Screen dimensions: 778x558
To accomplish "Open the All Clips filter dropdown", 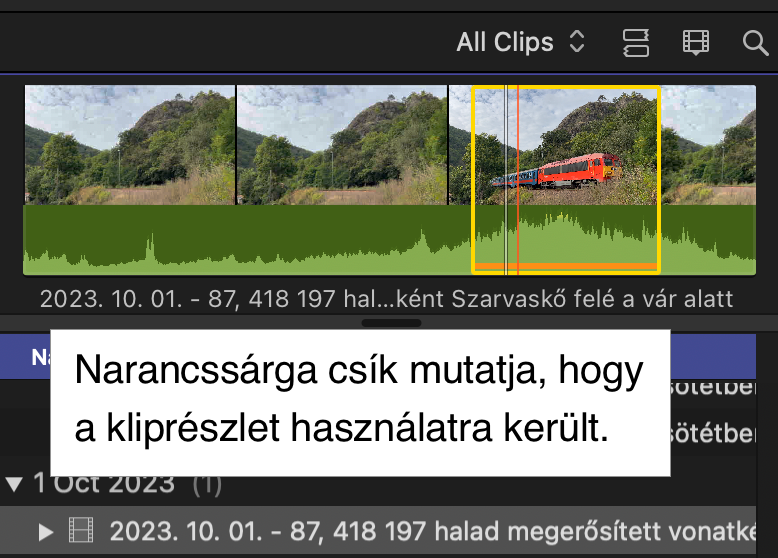I will [520, 42].
